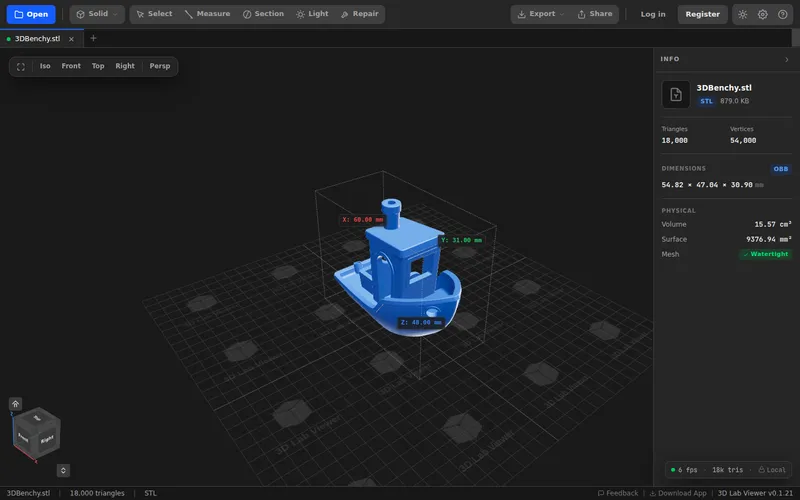Open the Light settings tool
This screenshot has width=800, height=500.
pos(312,14)
